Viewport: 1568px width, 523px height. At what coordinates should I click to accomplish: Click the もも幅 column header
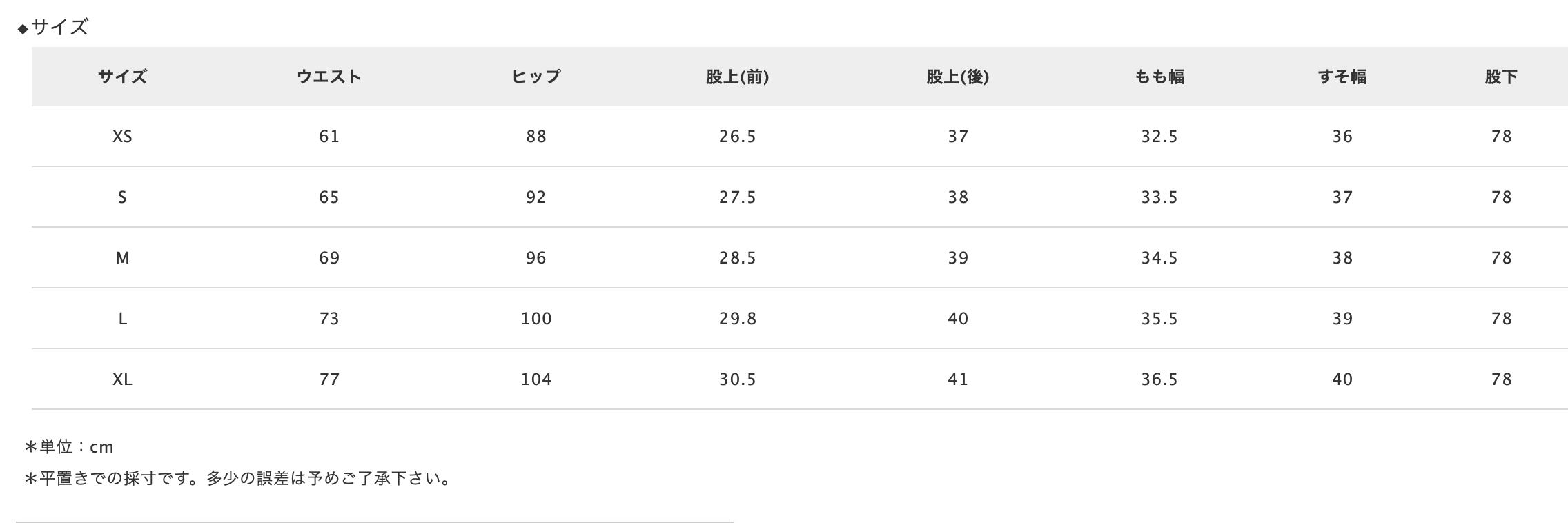(x=1159, y=77)
